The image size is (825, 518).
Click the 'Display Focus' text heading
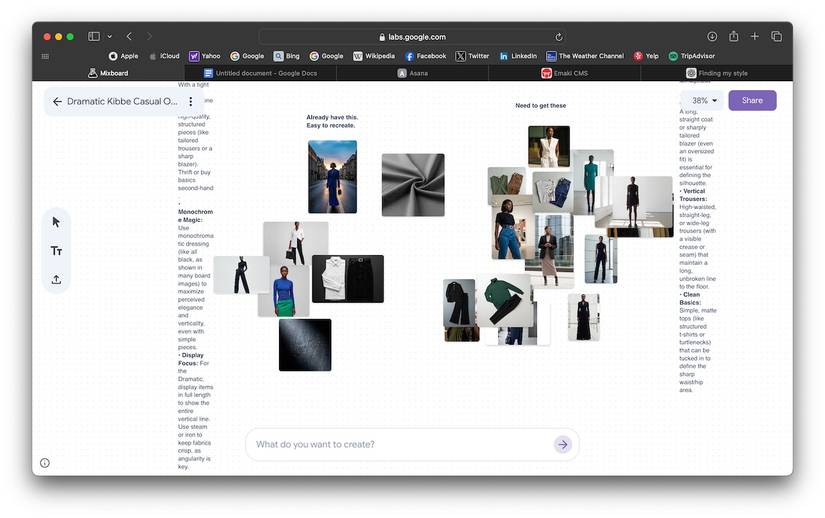click(192, 359)
